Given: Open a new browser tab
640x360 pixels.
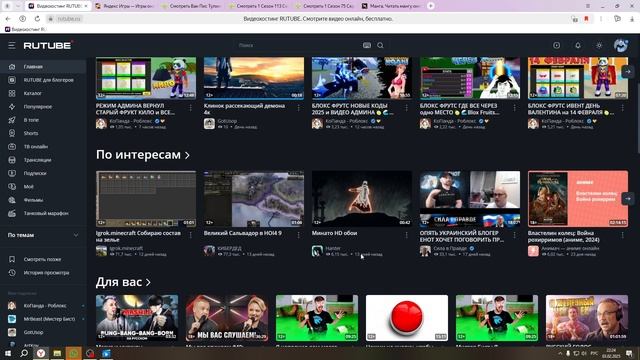Looking at the screenshot, I should point(431,6).
